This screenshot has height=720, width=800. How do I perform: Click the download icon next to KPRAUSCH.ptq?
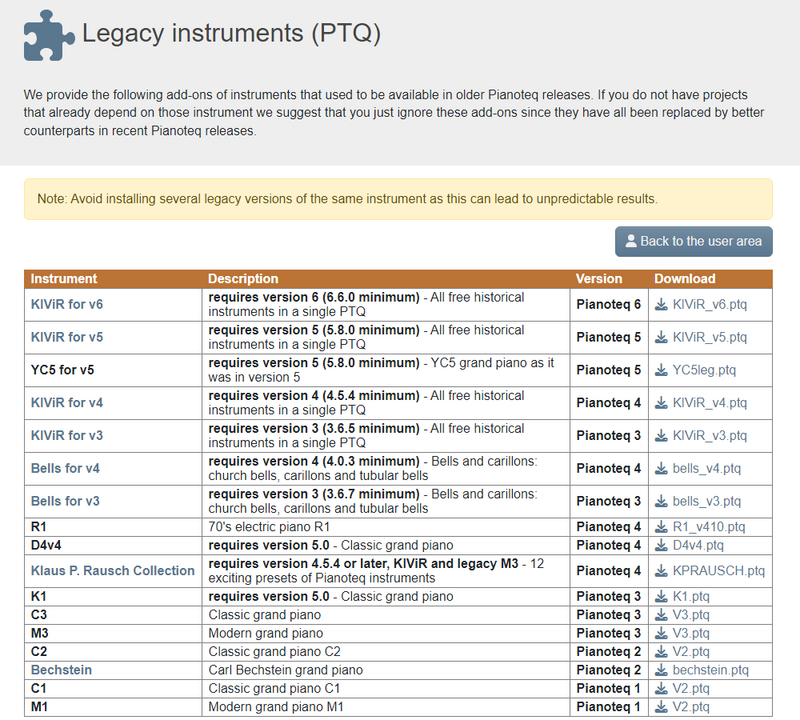point(661,571)
